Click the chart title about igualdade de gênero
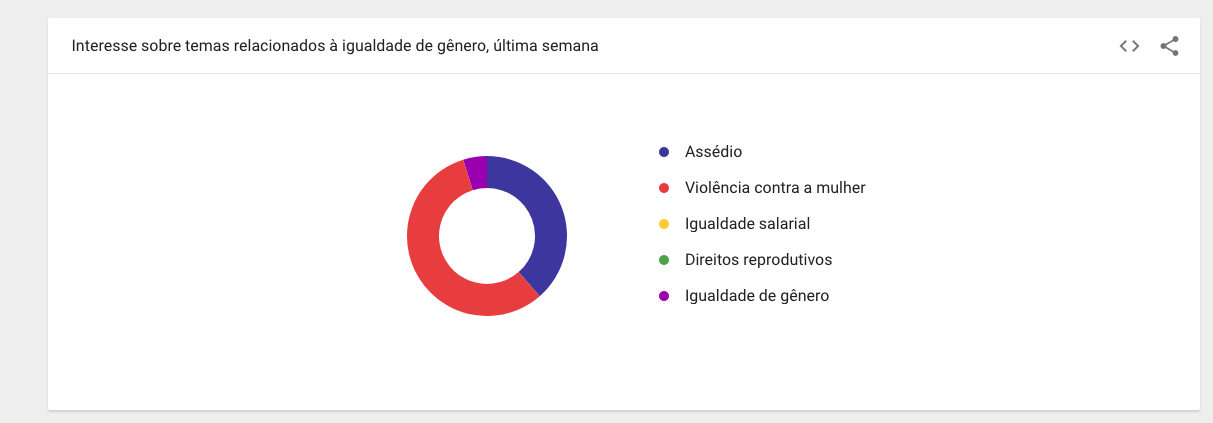This screenshot has height=423, width=1213. tap(335, 46)
